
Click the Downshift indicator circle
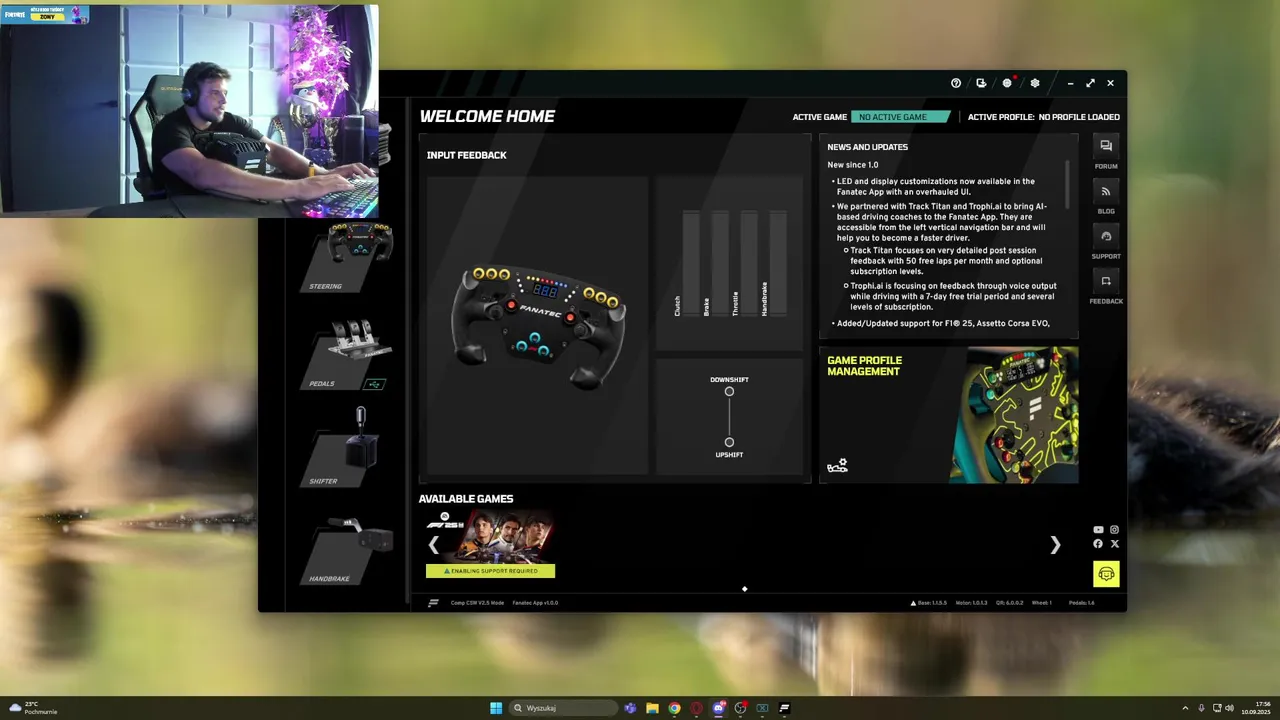[729, 392]
